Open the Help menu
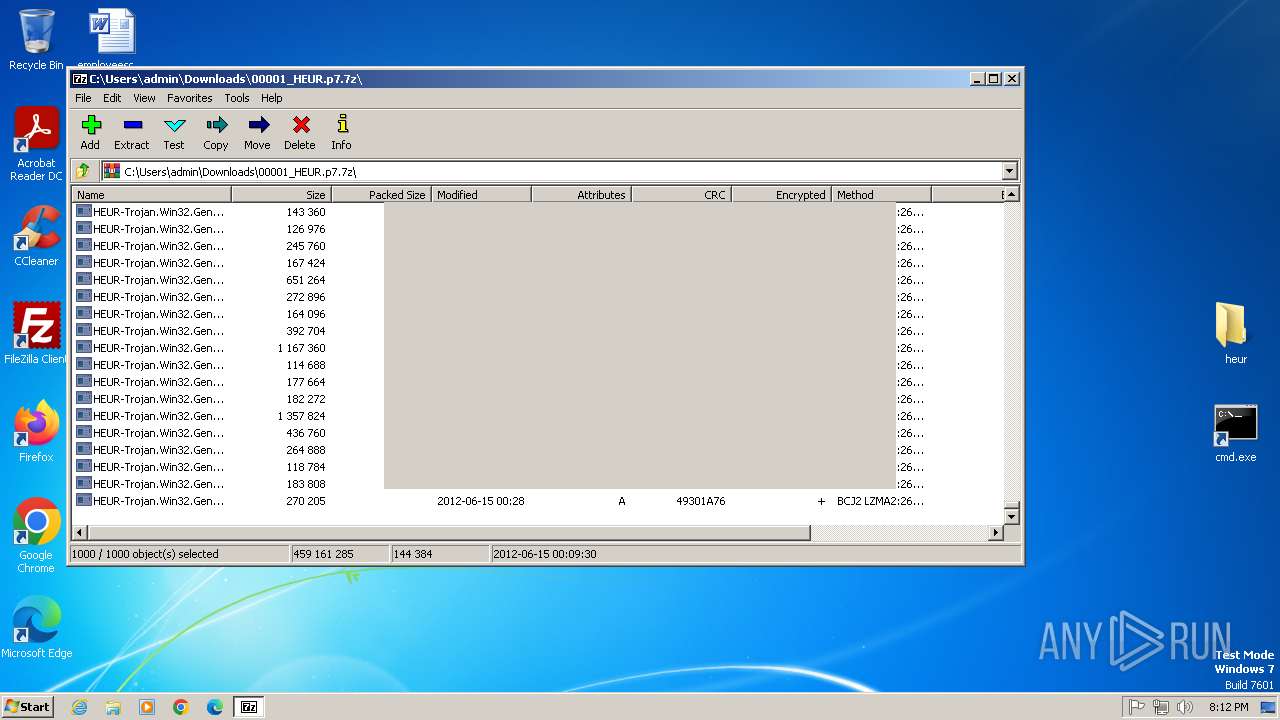Image resolution: width=1280 pixels, height=720 pixels. pyautogui.click(x=271, y=98)
